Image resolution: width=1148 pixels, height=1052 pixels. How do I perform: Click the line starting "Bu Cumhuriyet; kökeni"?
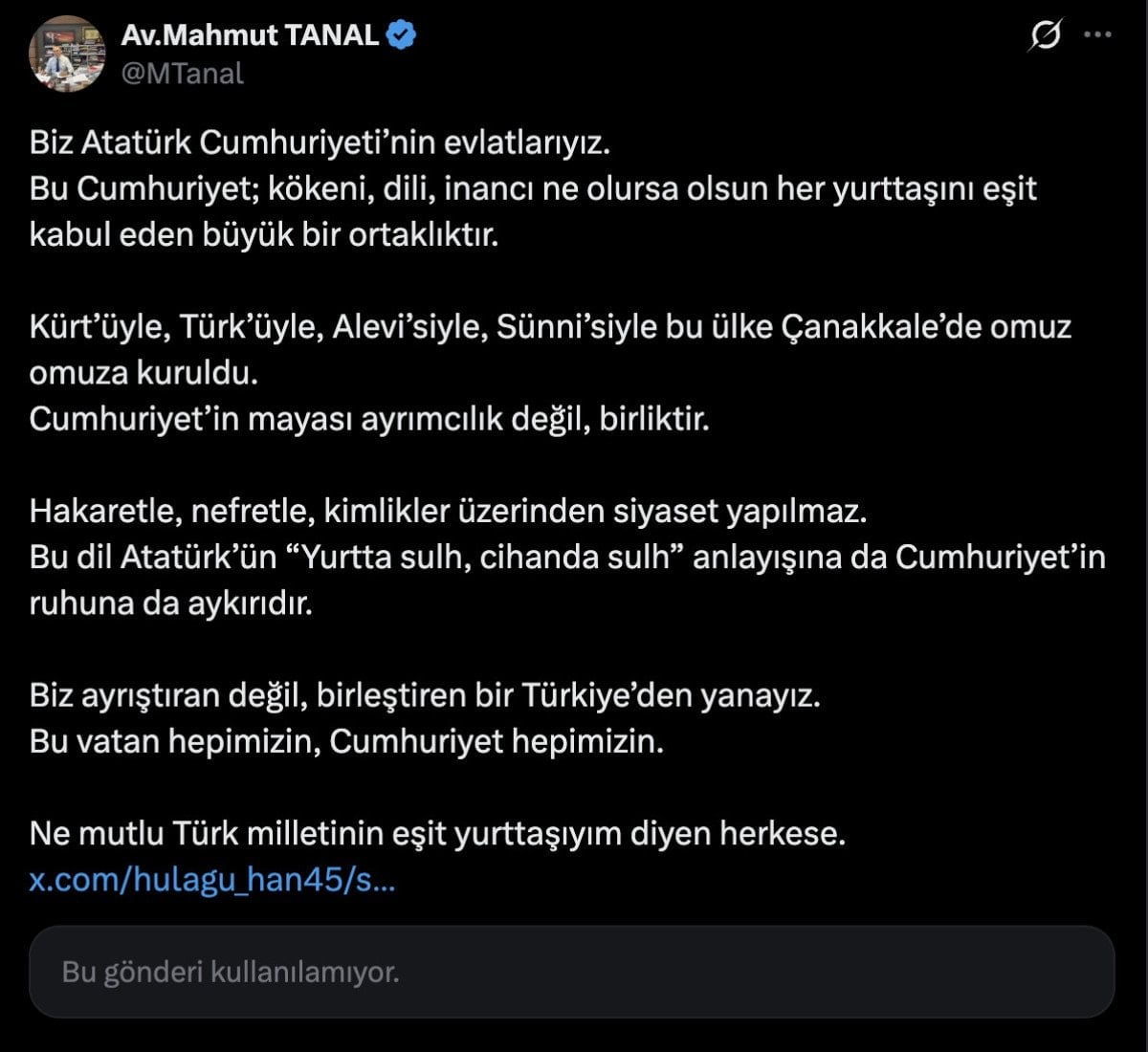532,188
